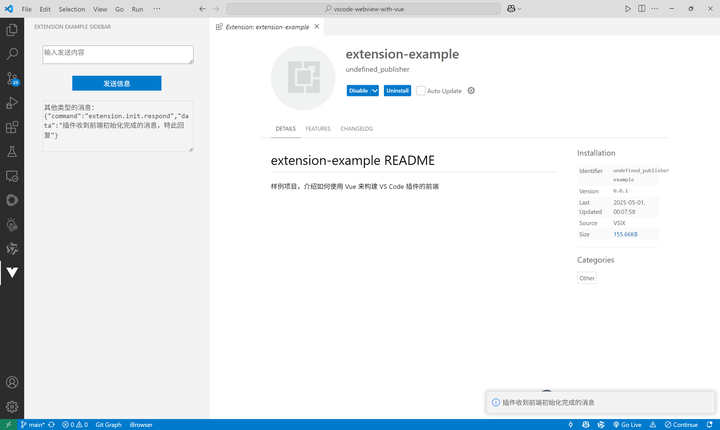Click the warning triangle icon near Continue
The width and height of the screenshot is (720, 430).
(652, 424)
